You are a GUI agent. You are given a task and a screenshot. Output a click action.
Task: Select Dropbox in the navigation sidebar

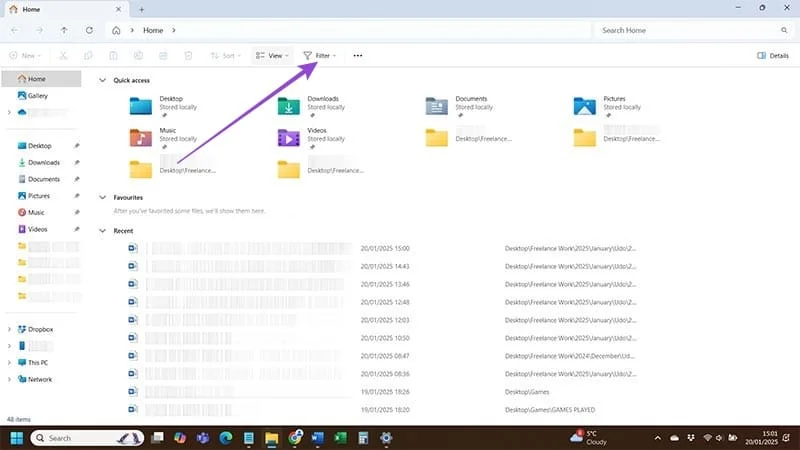click(x=40, y=329)
